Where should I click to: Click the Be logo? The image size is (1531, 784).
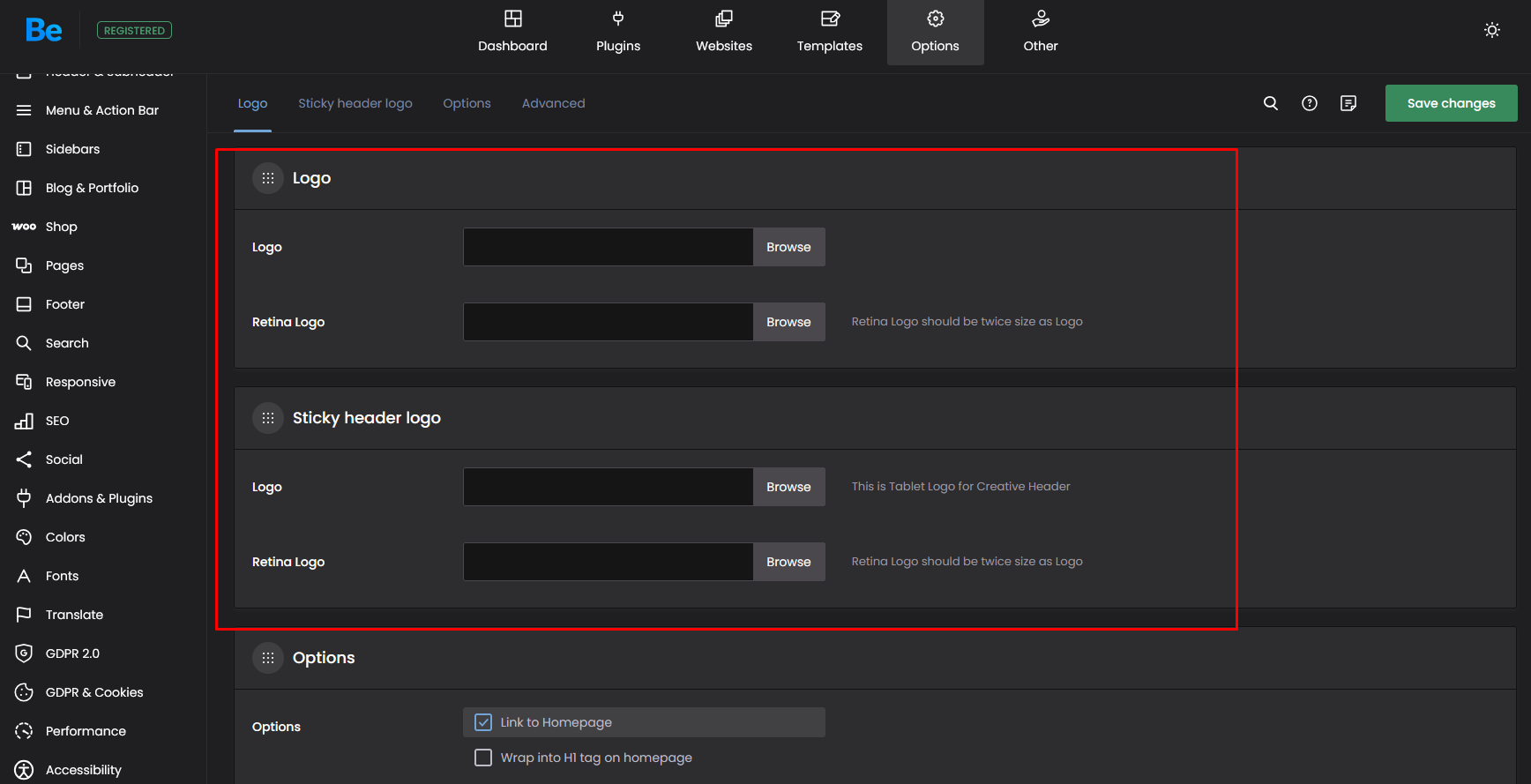click(43, 30)
